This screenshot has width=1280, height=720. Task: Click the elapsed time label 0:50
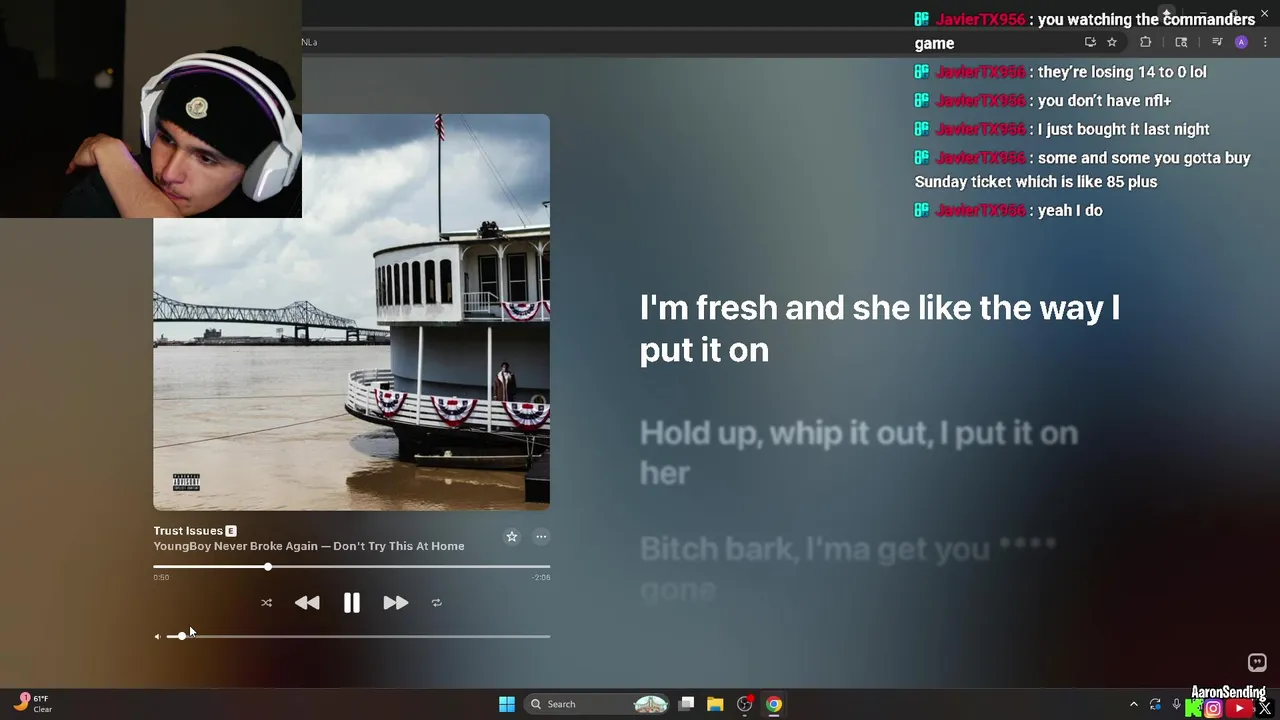click(161, 577)
